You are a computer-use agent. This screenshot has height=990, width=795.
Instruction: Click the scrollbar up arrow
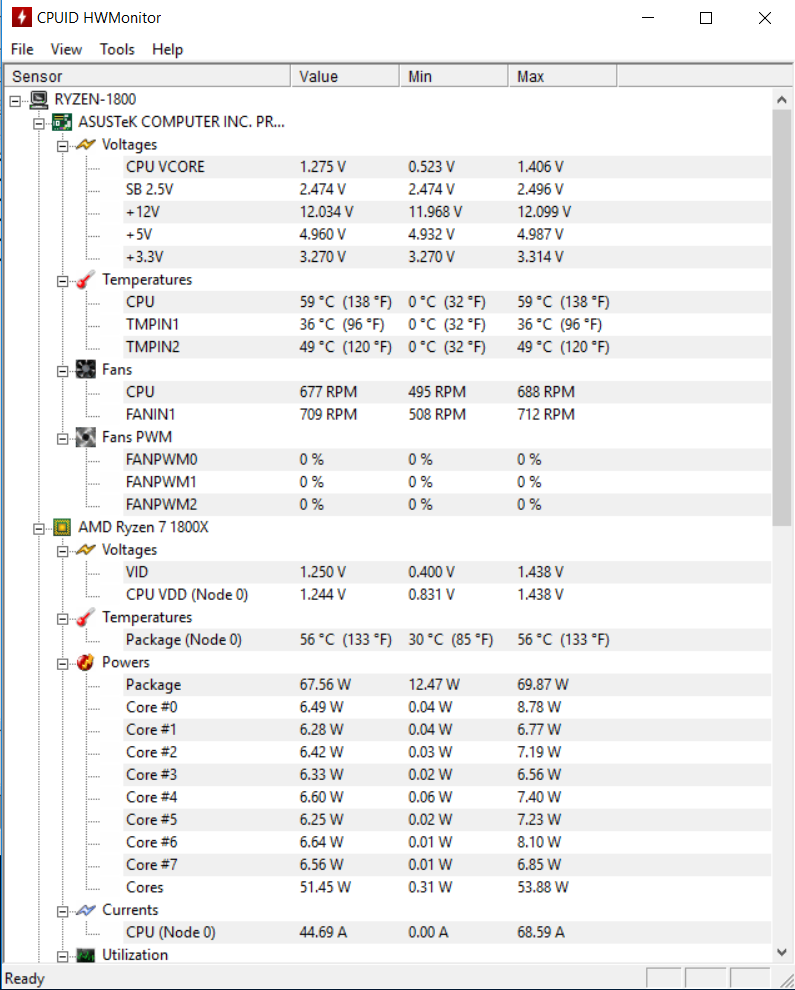pos(782,99)
